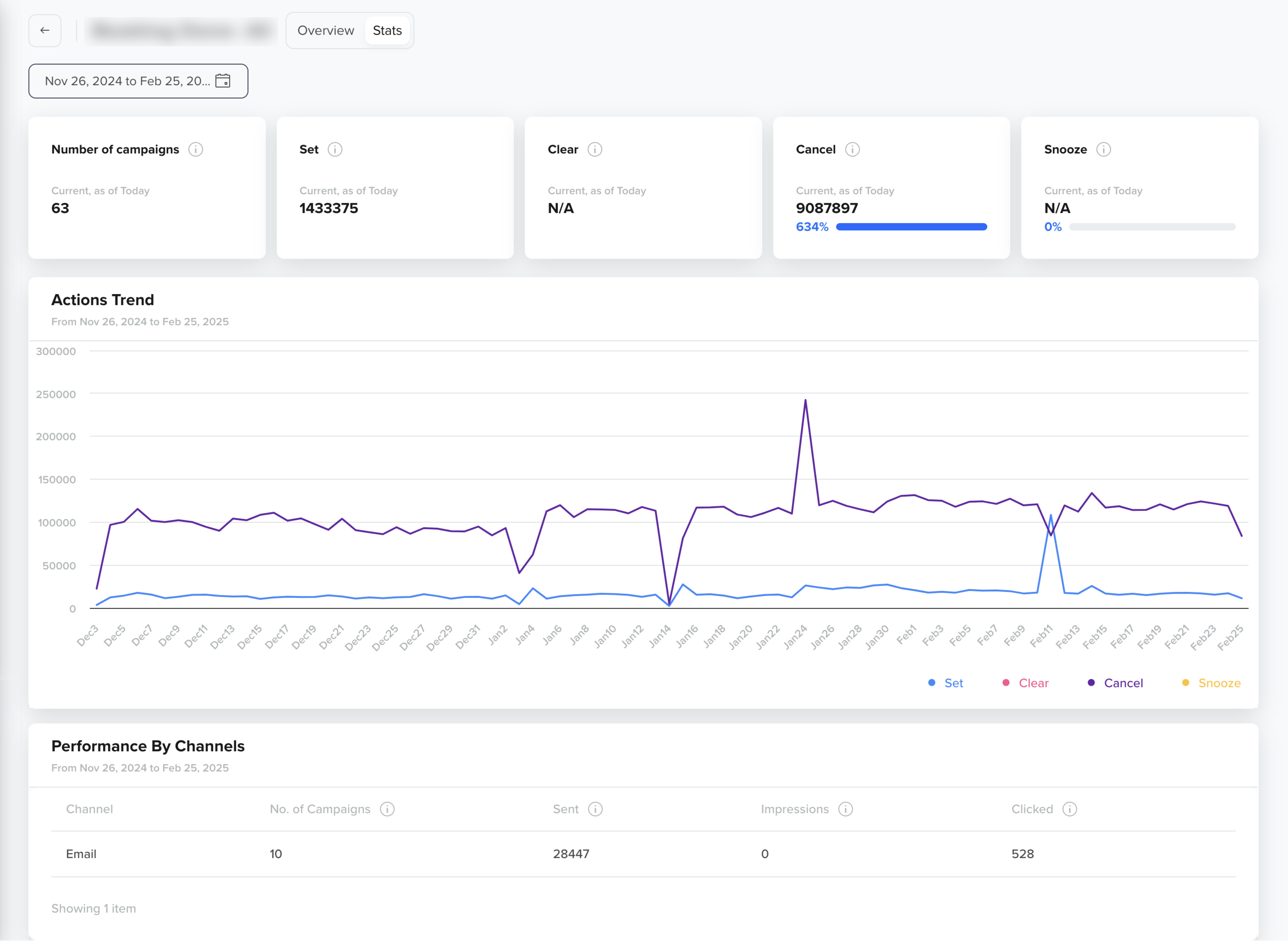1288x941 pixels.
Task: Click the Sent value 28447
Action: click(x=571, y=854)
